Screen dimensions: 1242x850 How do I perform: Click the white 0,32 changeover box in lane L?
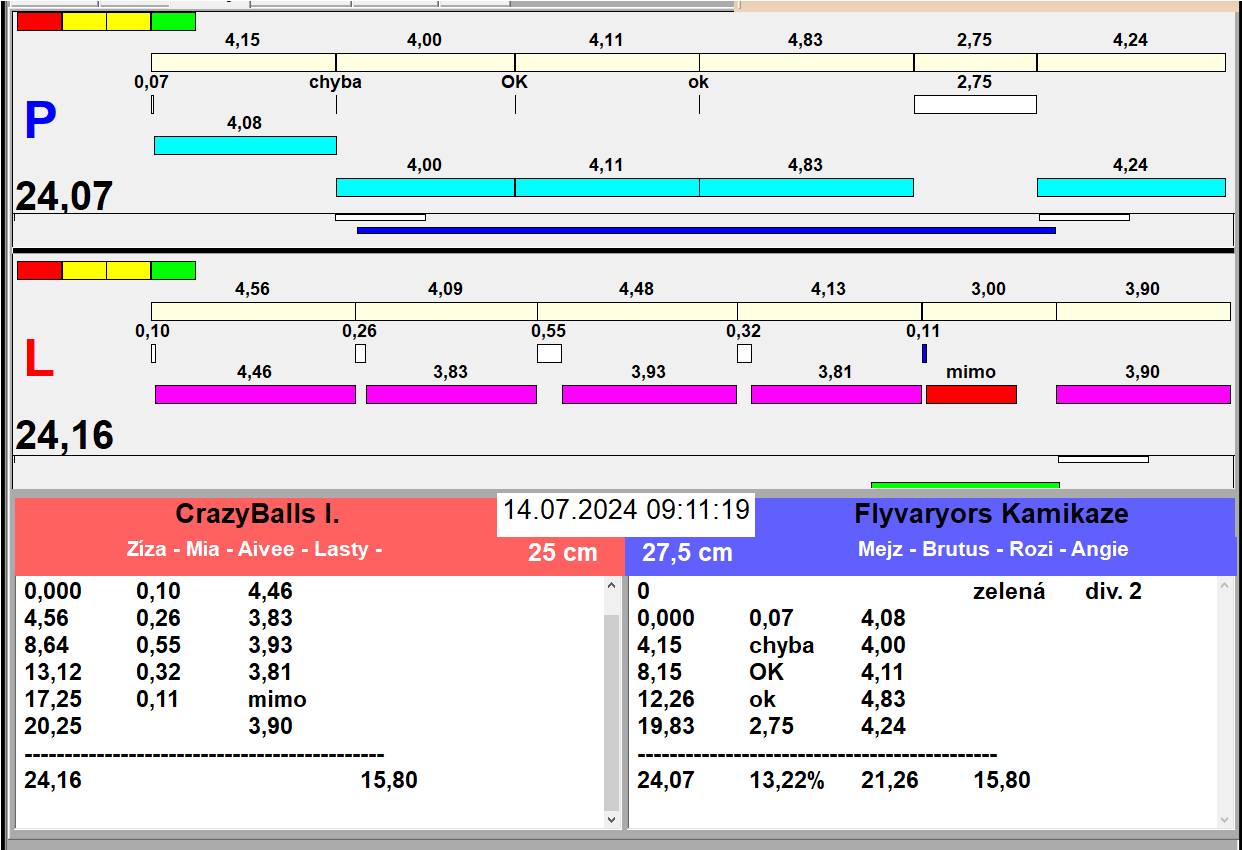click(x=744, y=353)
